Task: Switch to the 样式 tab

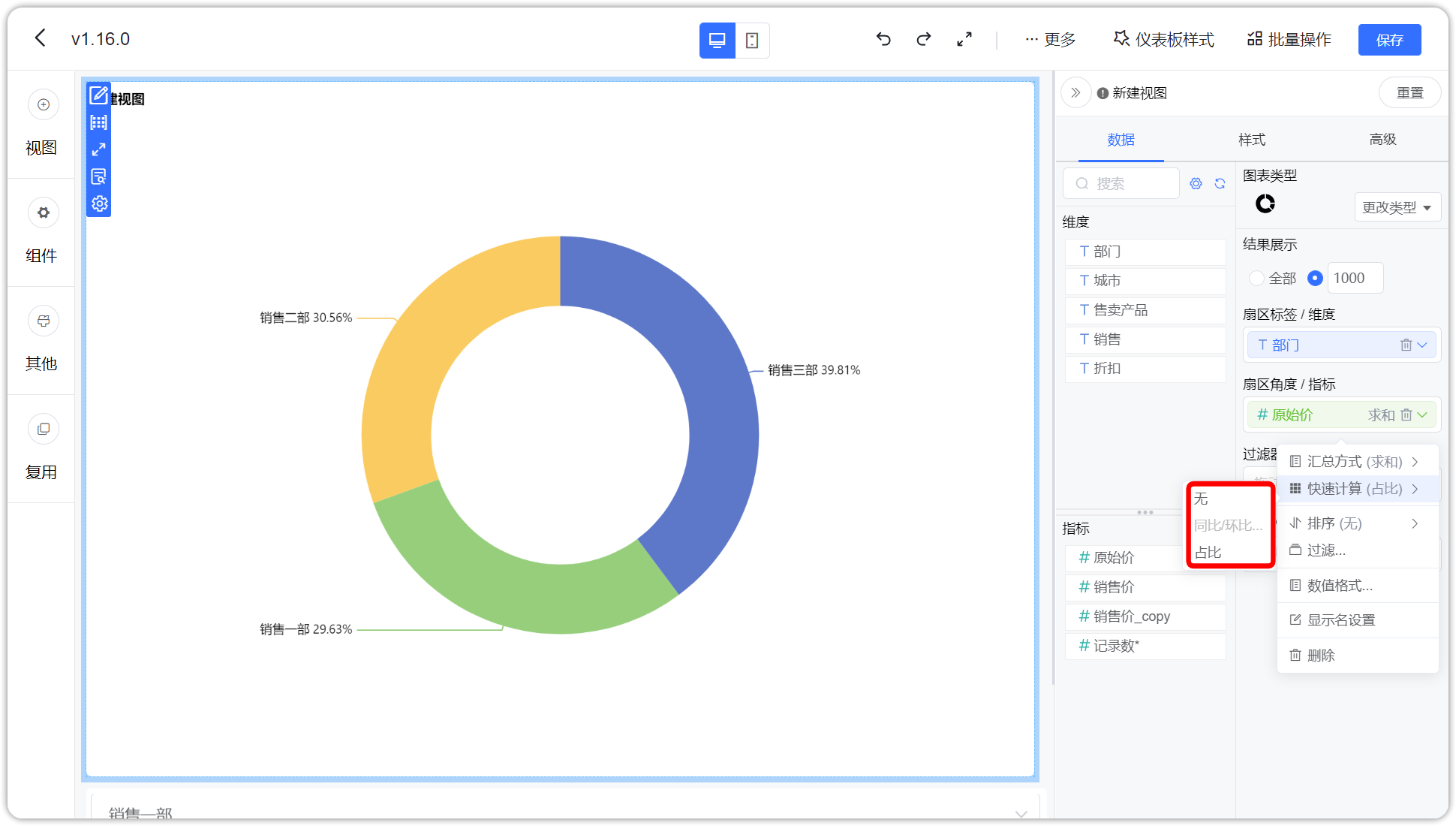Action: click(1251, 140)
